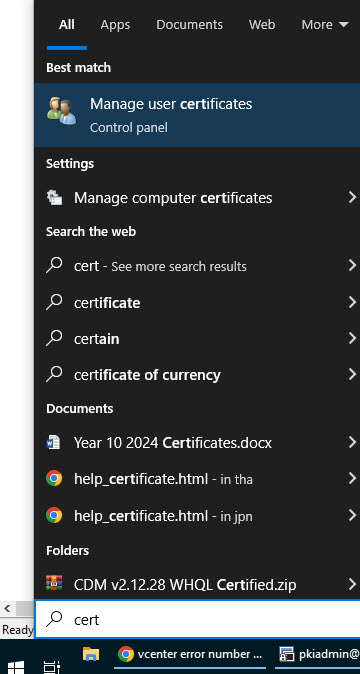Click inside the cert search input field
This screenshot has width=360, height=674.
[x=198, y=619]
